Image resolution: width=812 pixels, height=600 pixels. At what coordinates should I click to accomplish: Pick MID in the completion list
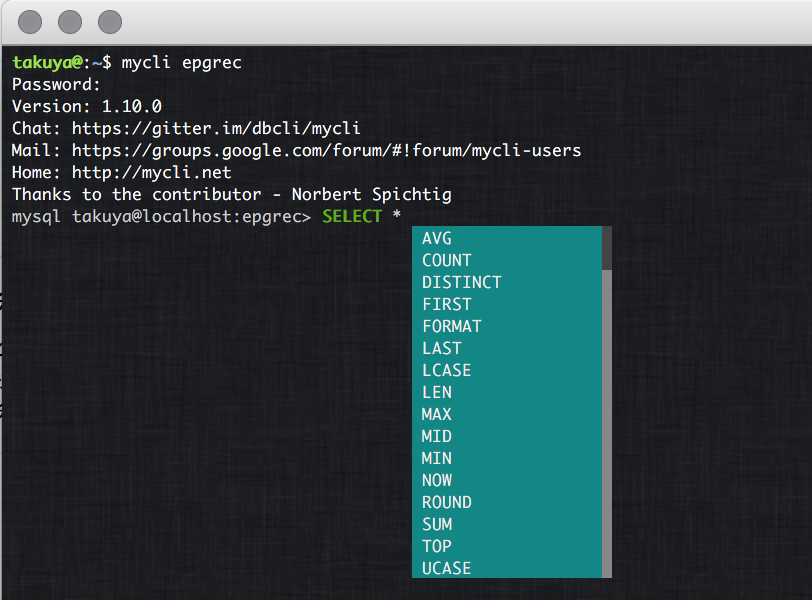(x=507, y=436)
